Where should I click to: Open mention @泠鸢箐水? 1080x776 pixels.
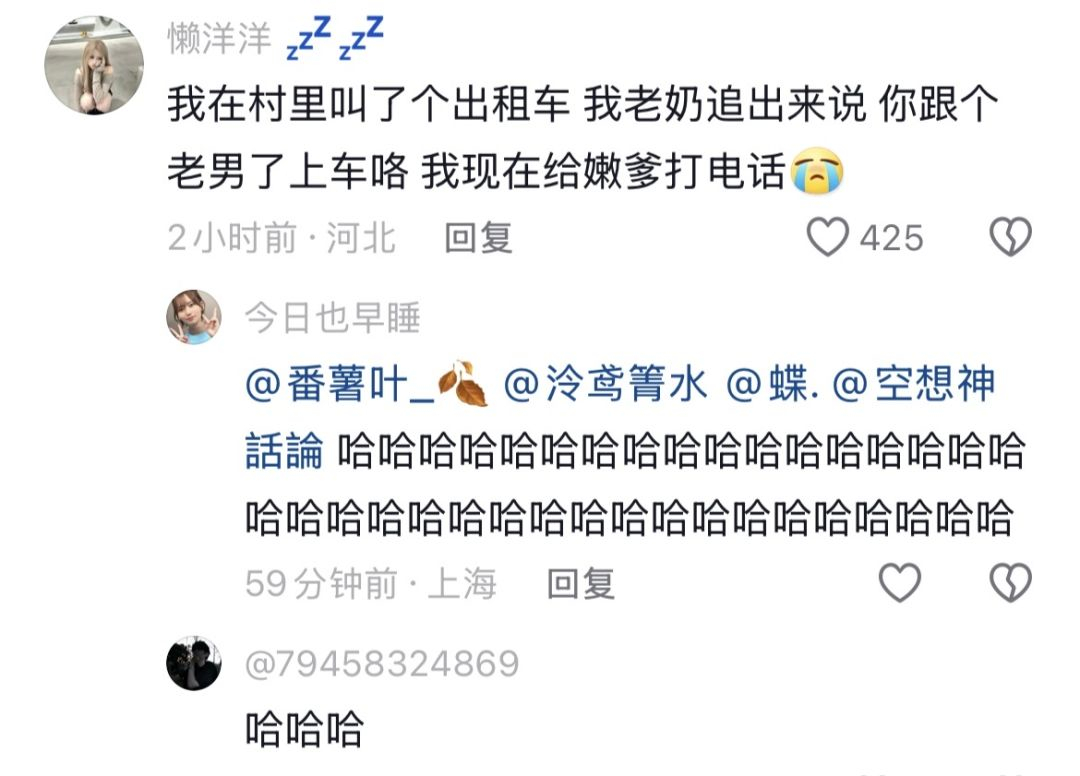(x=605, y=384)
